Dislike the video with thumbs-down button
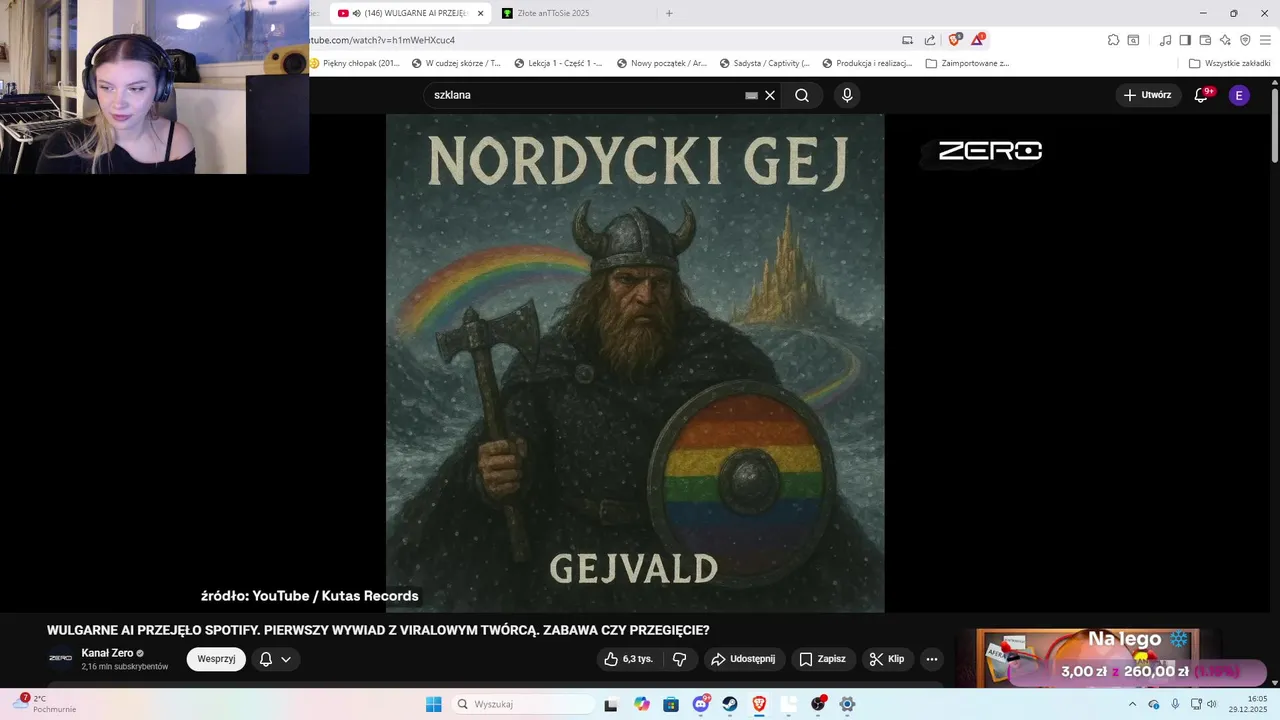 click(x=680, y=659)
